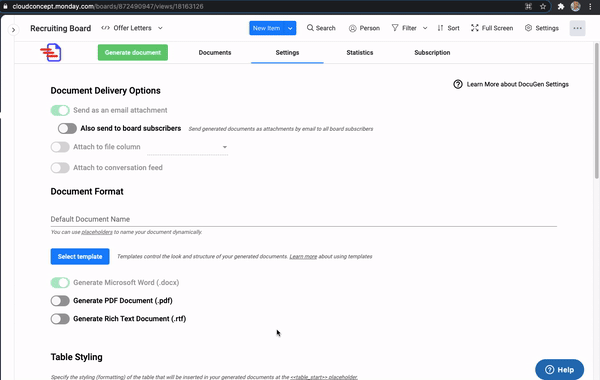The height and width of the screenshot is (380, 600).
Task: Toggle Attach to conversation feed
Action: 60,168
